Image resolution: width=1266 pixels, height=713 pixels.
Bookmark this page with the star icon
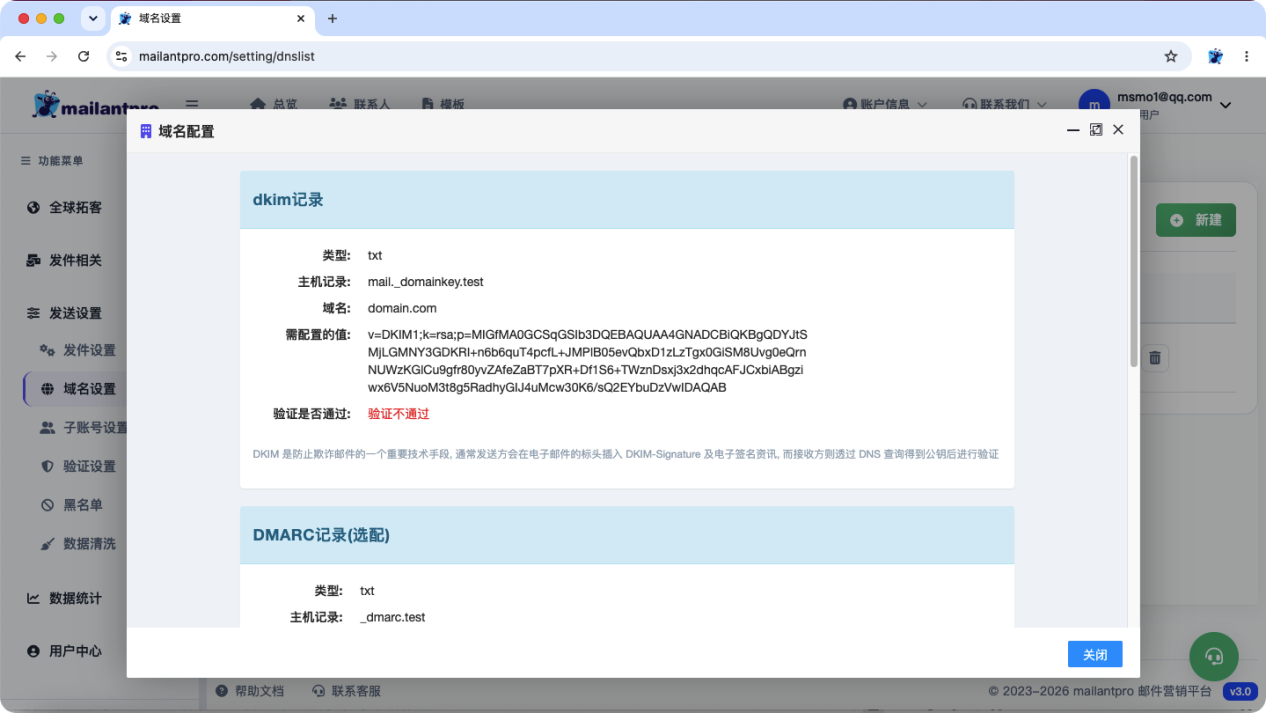pyautogui.click(x=1171, y=56)
